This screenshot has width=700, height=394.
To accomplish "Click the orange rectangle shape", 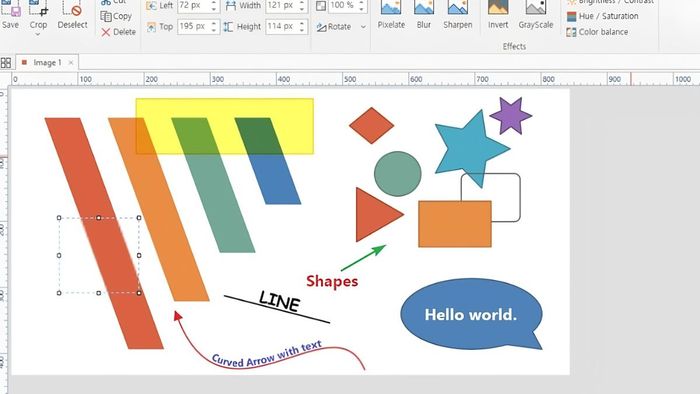I will click(455, 224).
